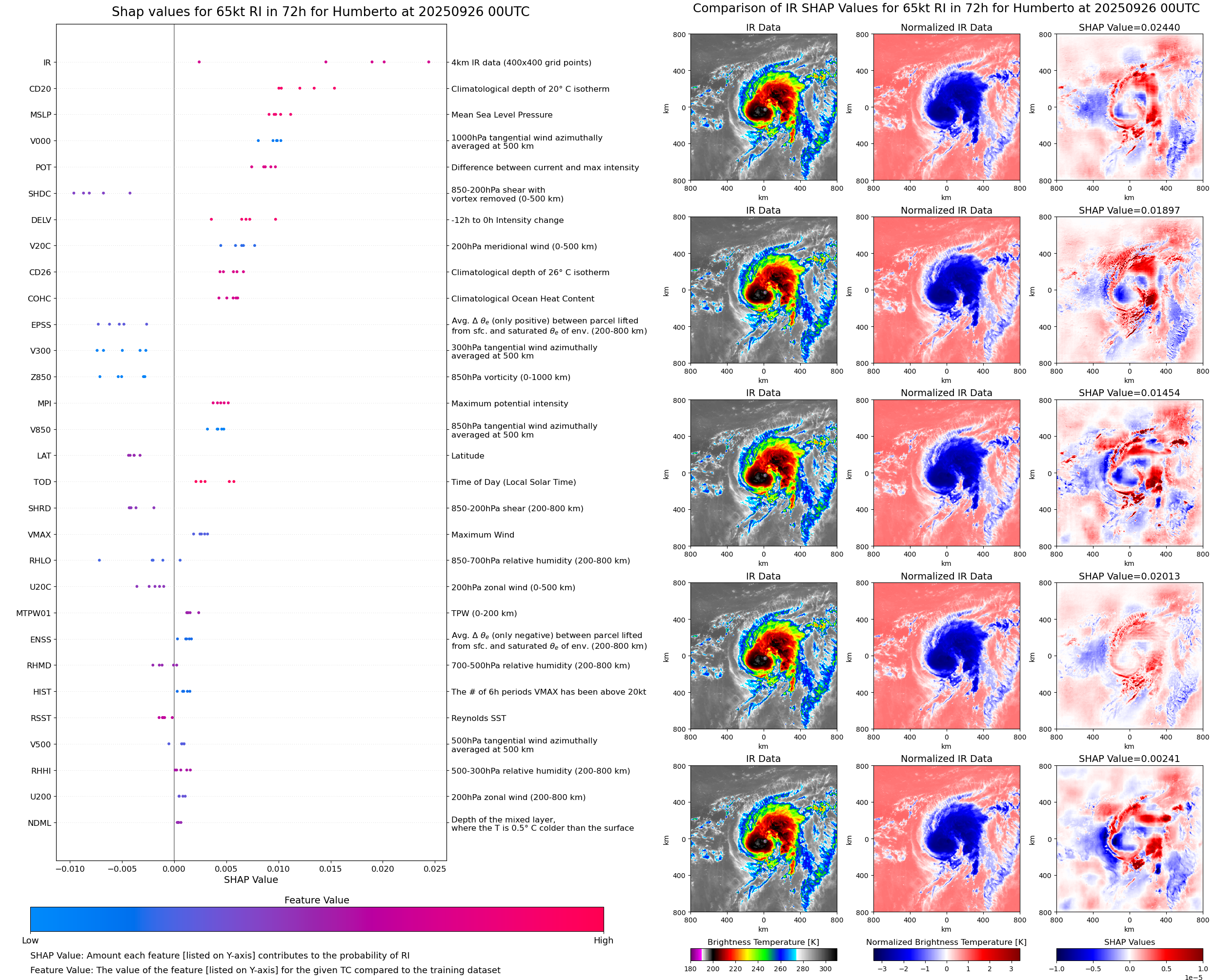
Task: Click the rightmost IR data point
Action: point(428,62)
